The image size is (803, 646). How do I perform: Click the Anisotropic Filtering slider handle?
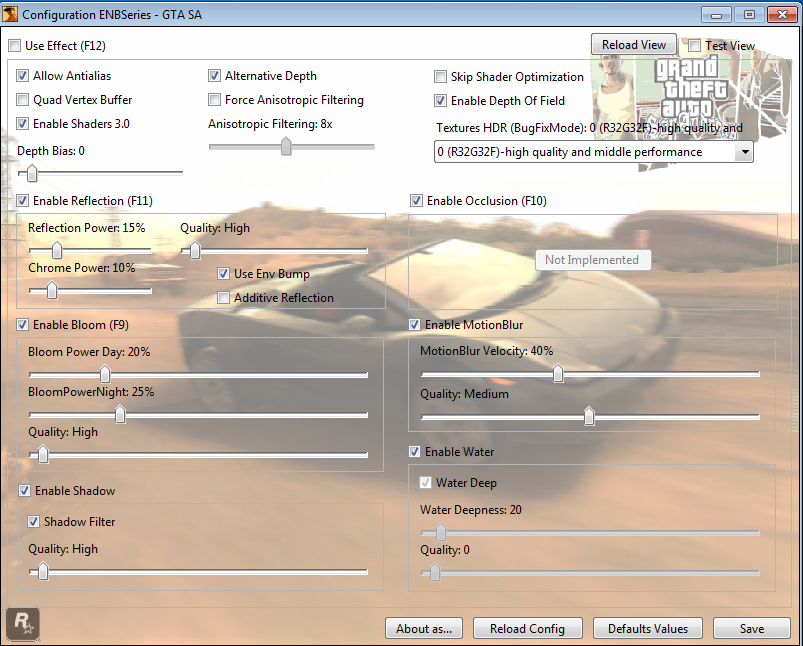pos(286,147)
